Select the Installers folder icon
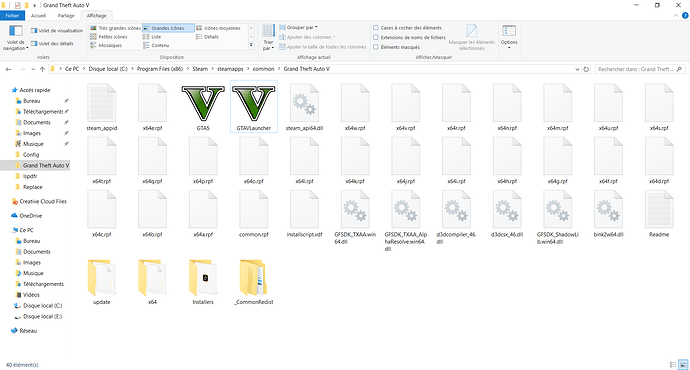This screenshot has height=370, width=690. (203, 278)
